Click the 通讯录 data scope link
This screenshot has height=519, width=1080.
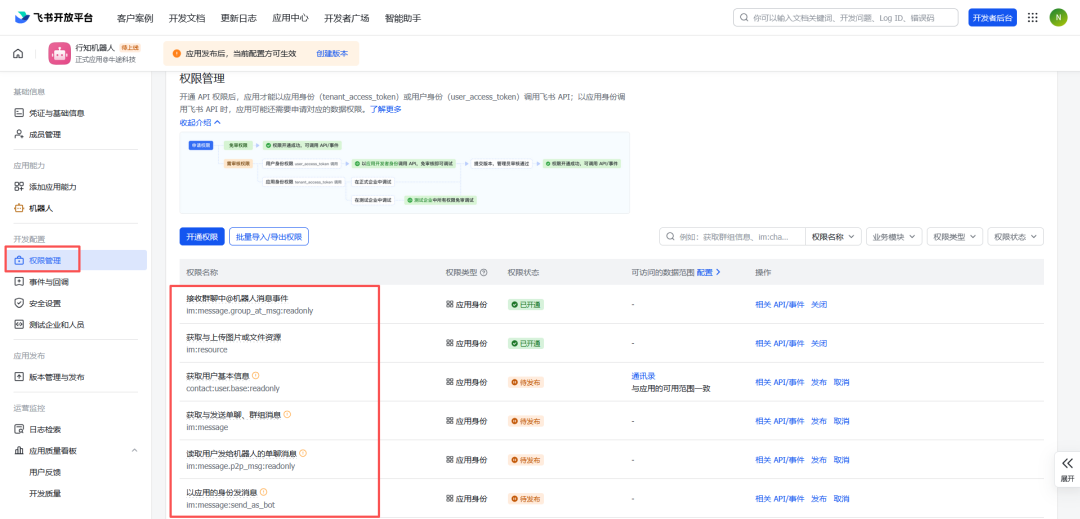643,376
